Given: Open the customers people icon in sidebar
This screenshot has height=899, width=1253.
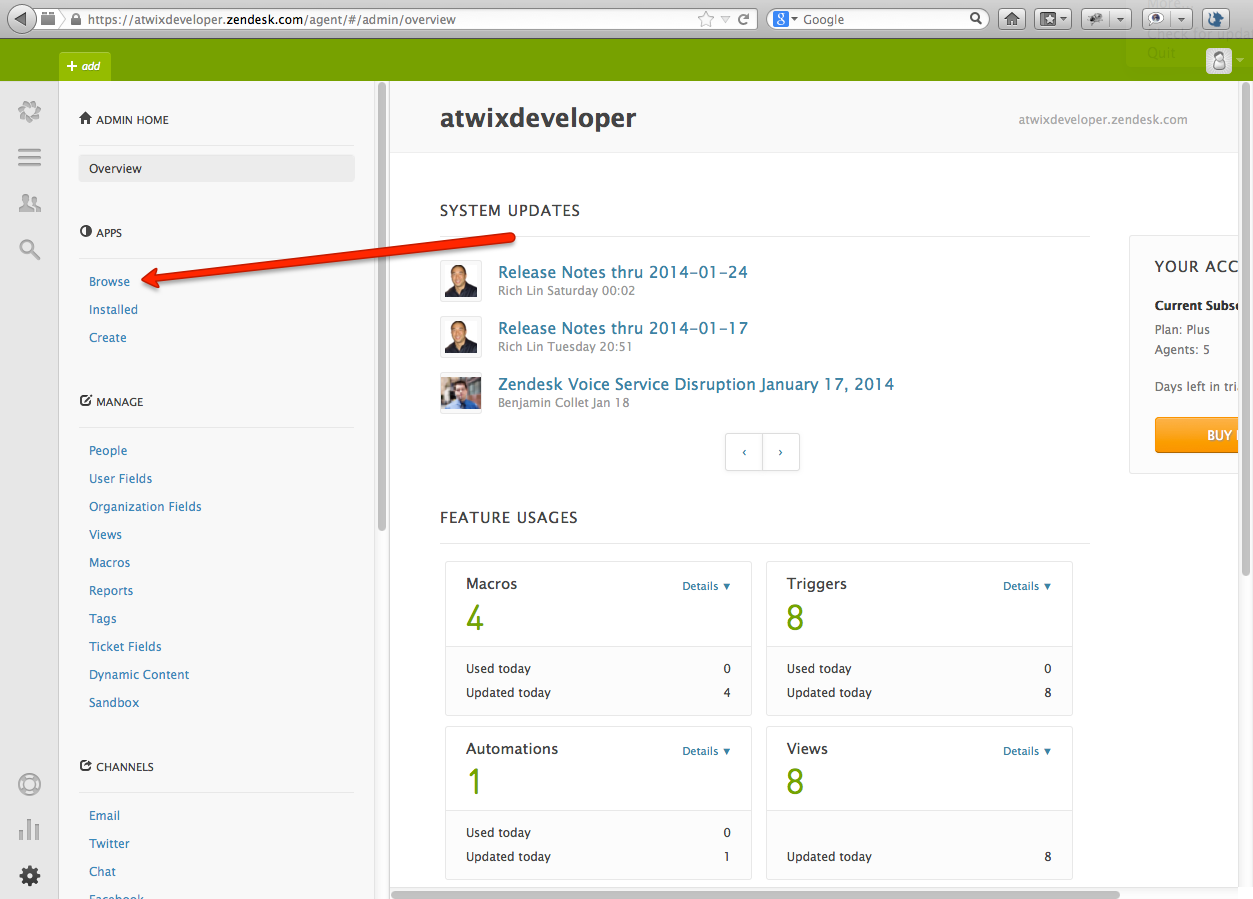Looking at the screenshot, I should 30,203.
